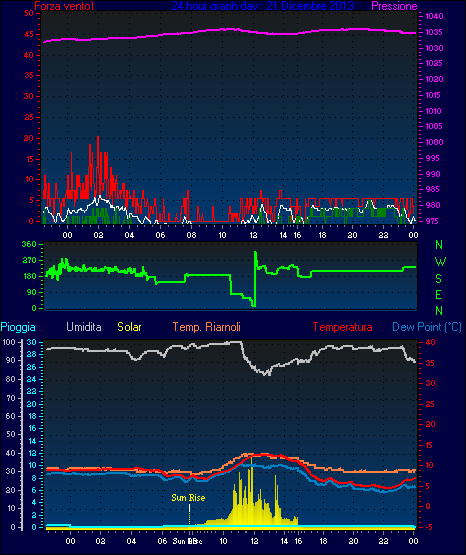Click the 70 humidity axis value
Image resolution: width=466 pixels, height=555 pixels.
coord(11,398)
